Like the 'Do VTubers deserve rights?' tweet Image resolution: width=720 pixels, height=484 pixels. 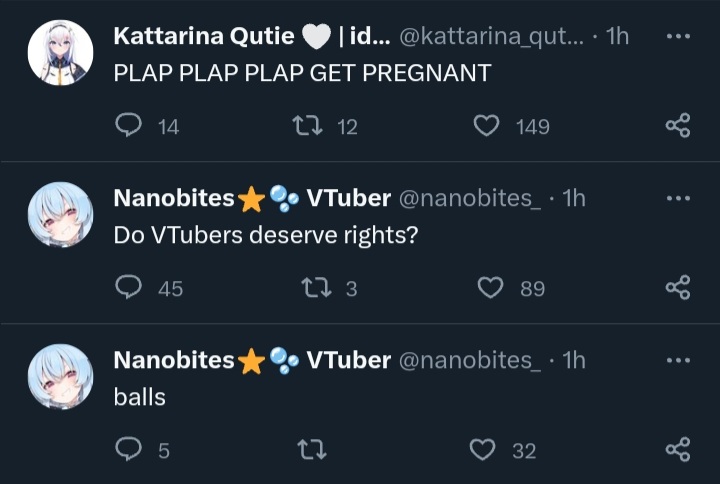click(490, 287)
